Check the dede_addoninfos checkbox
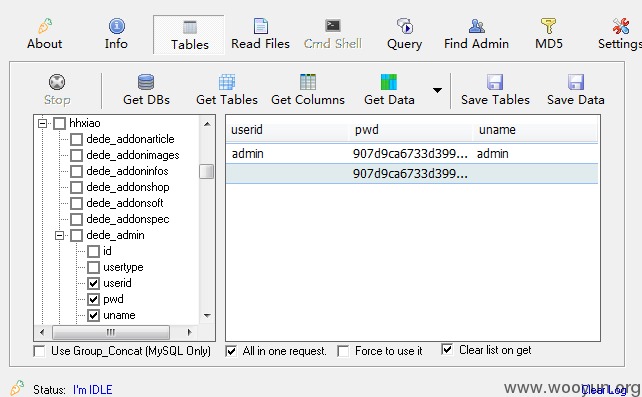The height and width of the screenshot is (397, 642). 77,171
